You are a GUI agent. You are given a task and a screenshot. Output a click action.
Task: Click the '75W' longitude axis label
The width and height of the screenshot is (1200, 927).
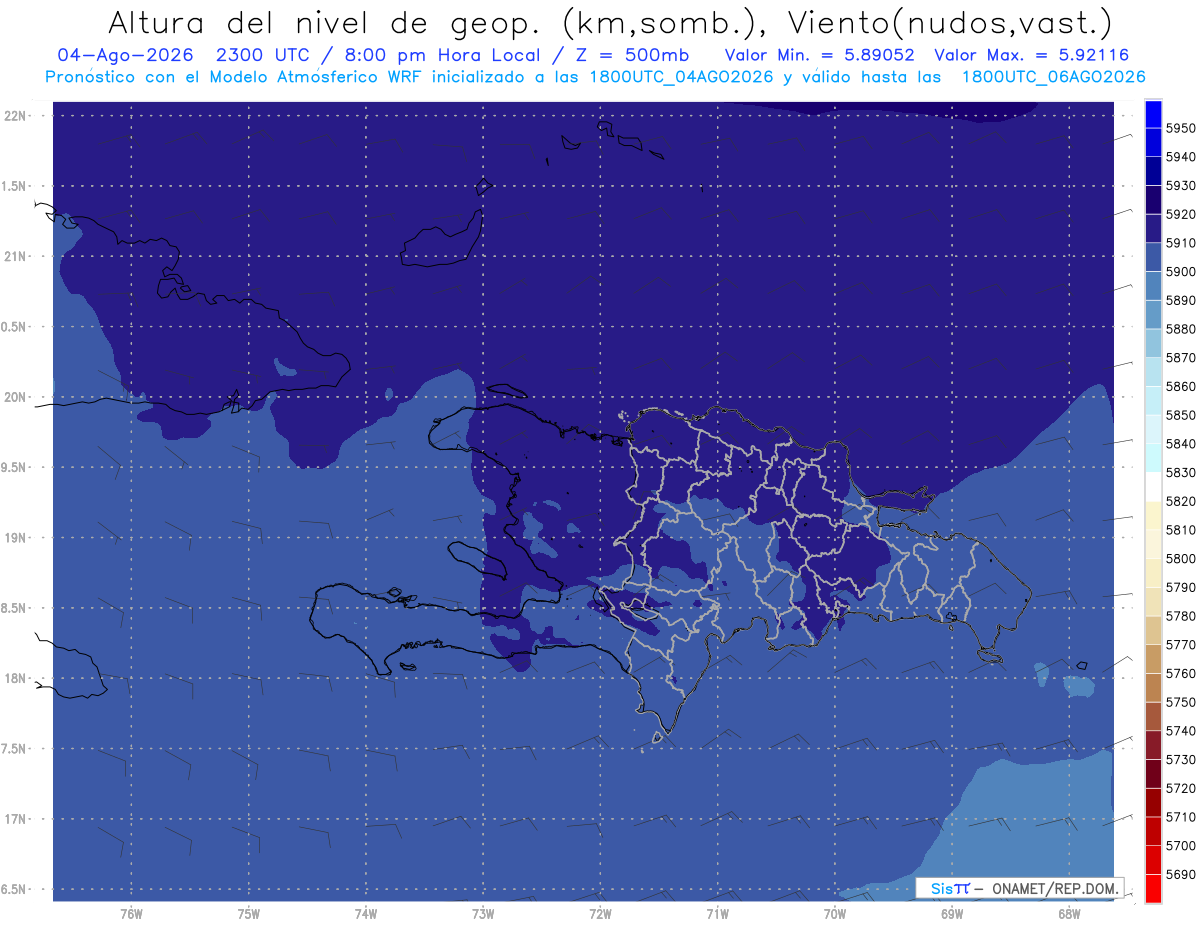pos(248,914)
